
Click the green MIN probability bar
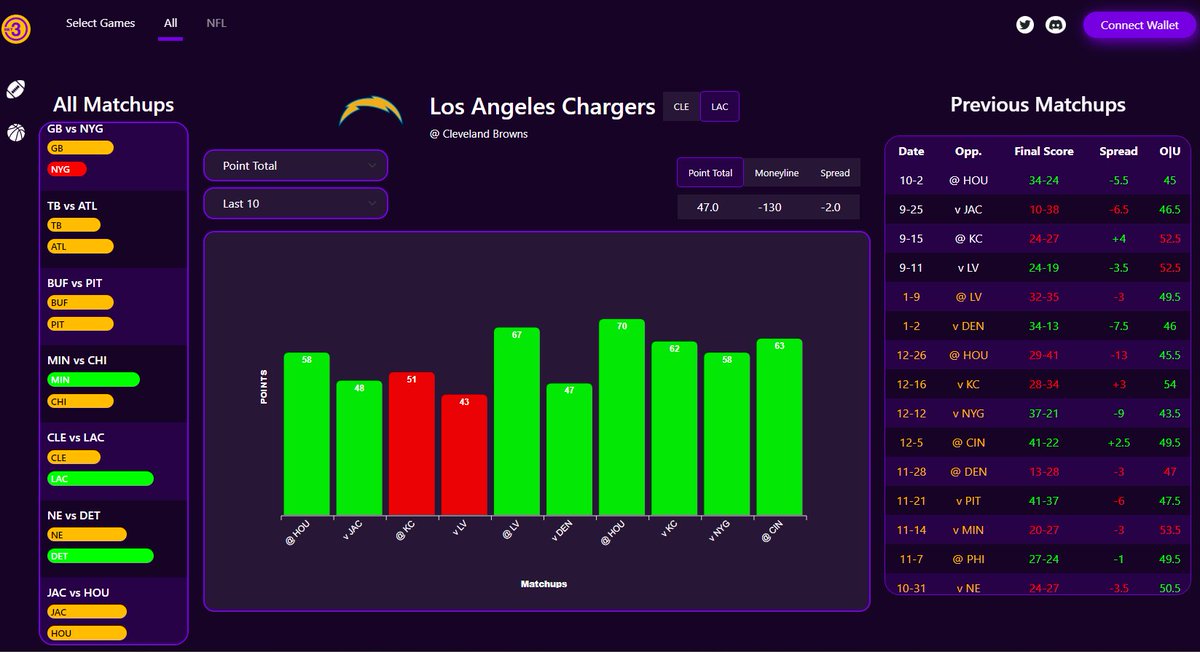coord(93,380)
